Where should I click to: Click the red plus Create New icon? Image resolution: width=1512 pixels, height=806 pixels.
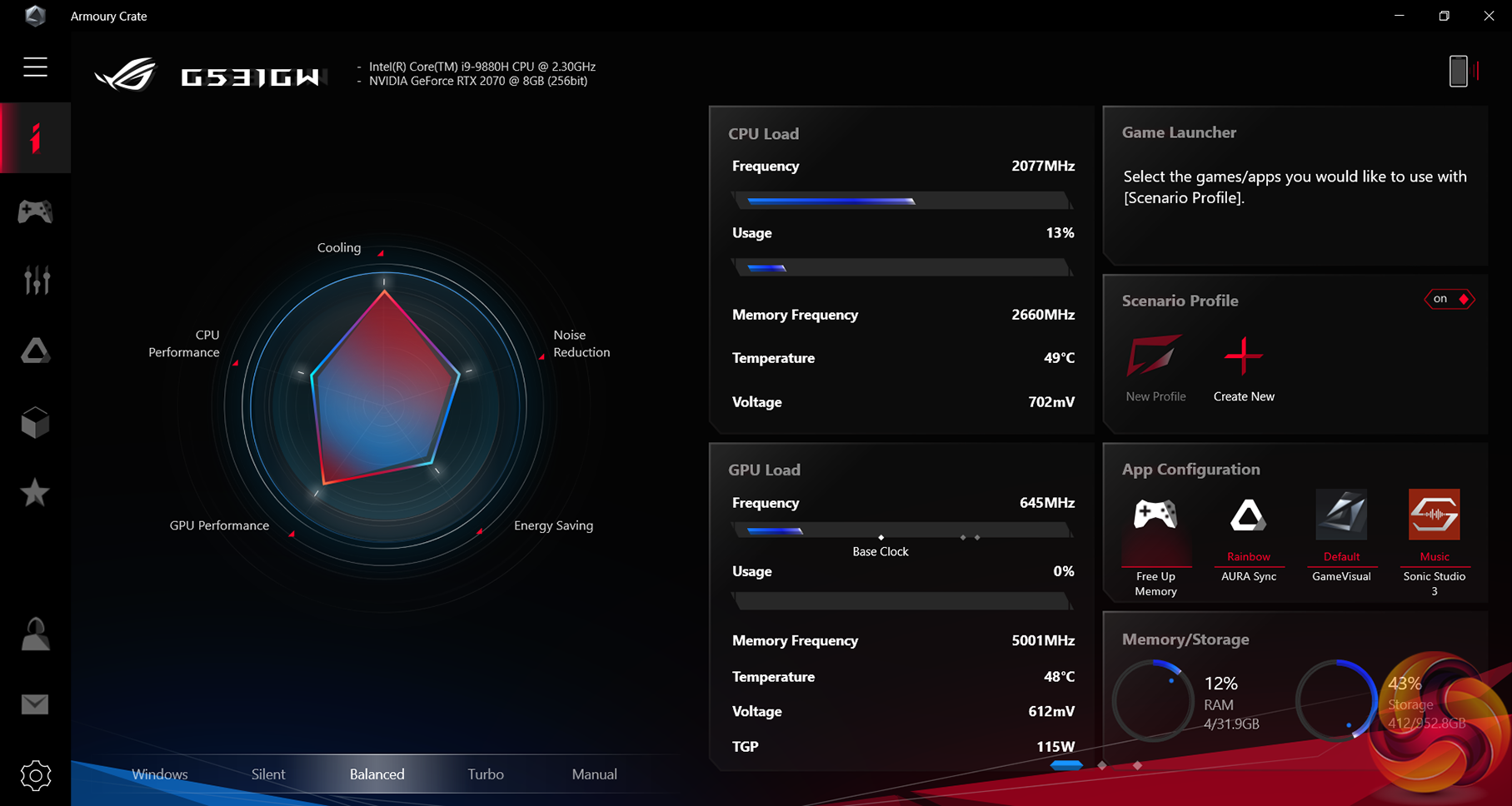[x=1244, y=356]
